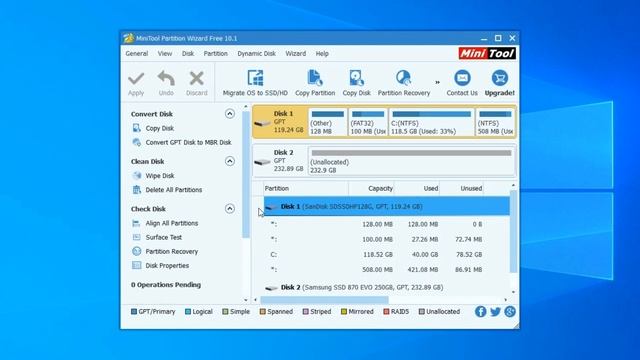Click the Unallocated legend swatch

tap(422, 311)
